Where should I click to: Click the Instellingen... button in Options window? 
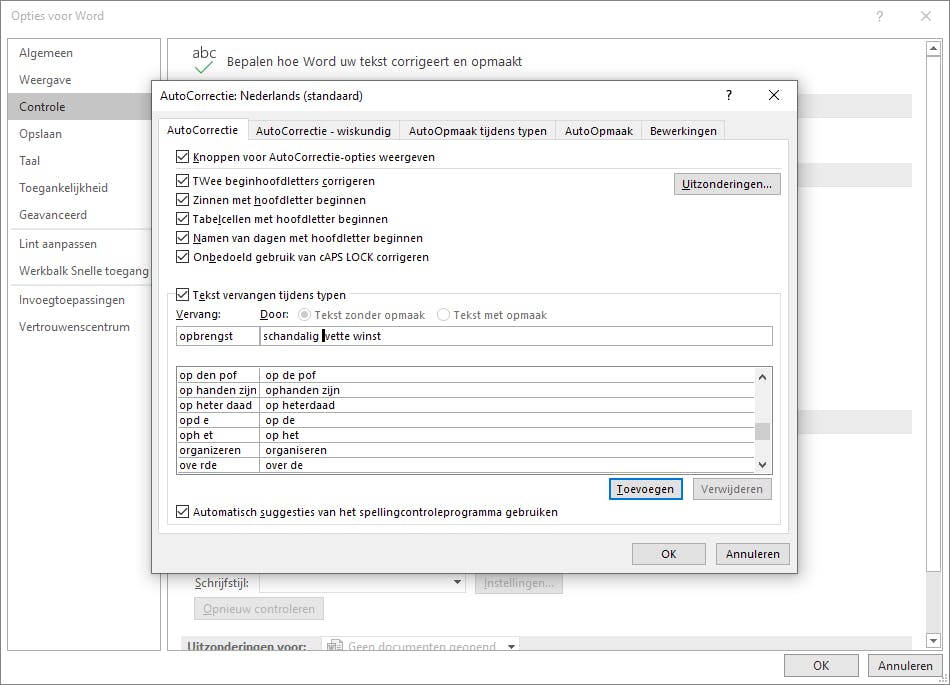pos(519,583)
